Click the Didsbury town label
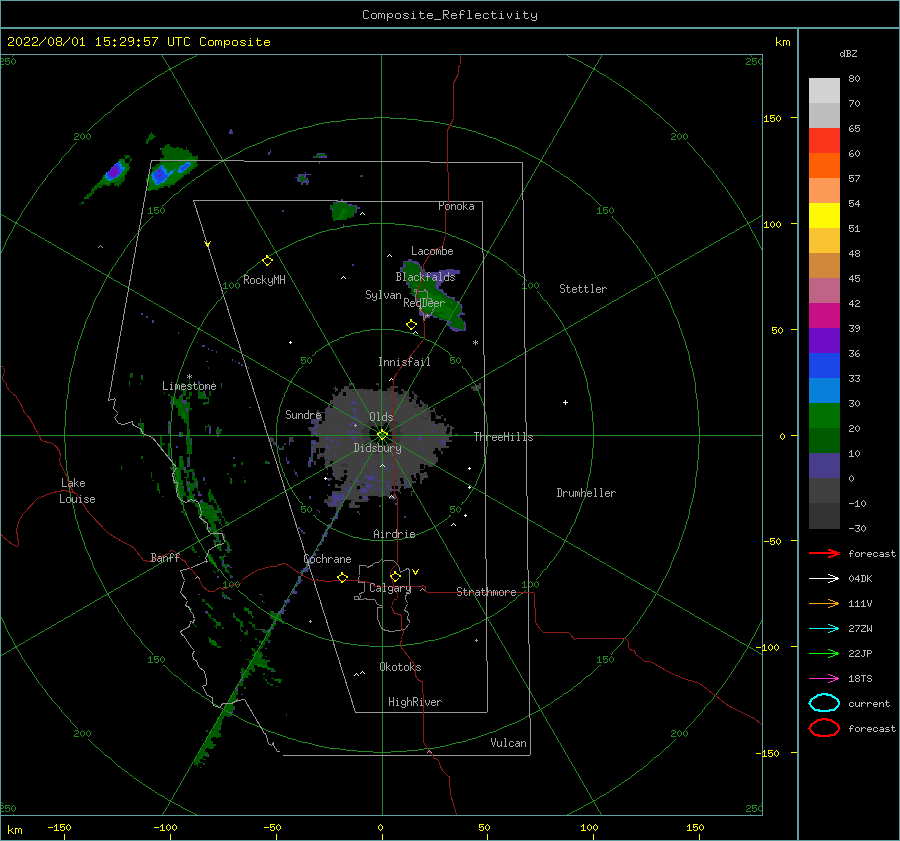 point(378,448)
